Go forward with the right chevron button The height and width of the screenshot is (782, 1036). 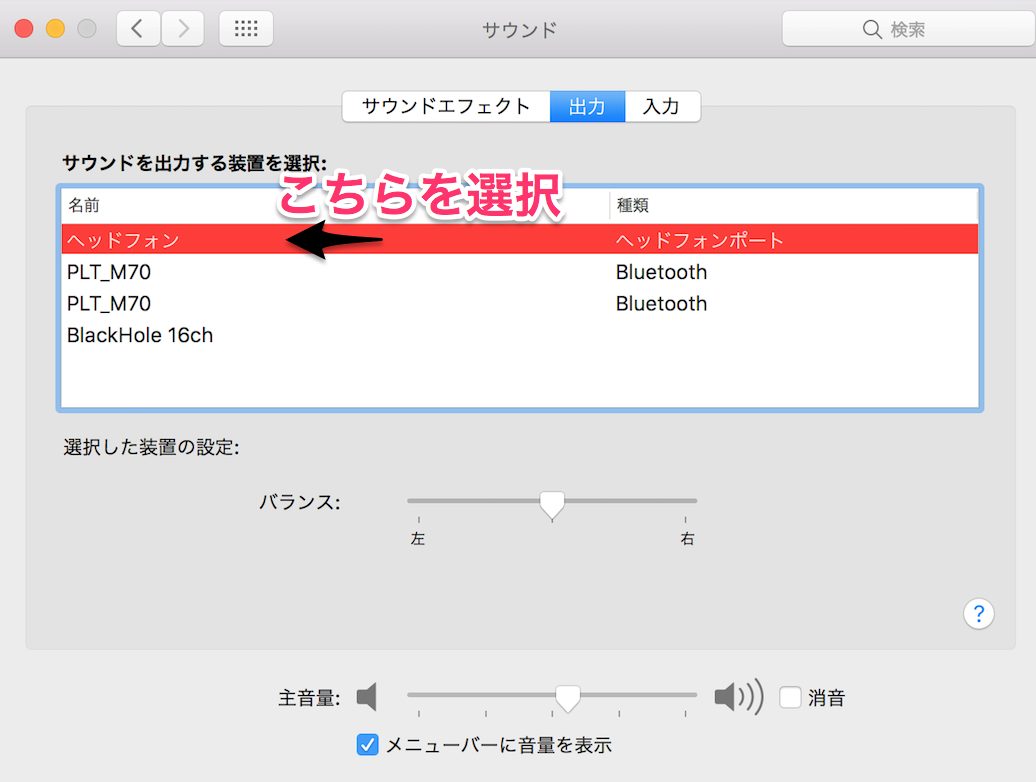(x=183, y=28)
